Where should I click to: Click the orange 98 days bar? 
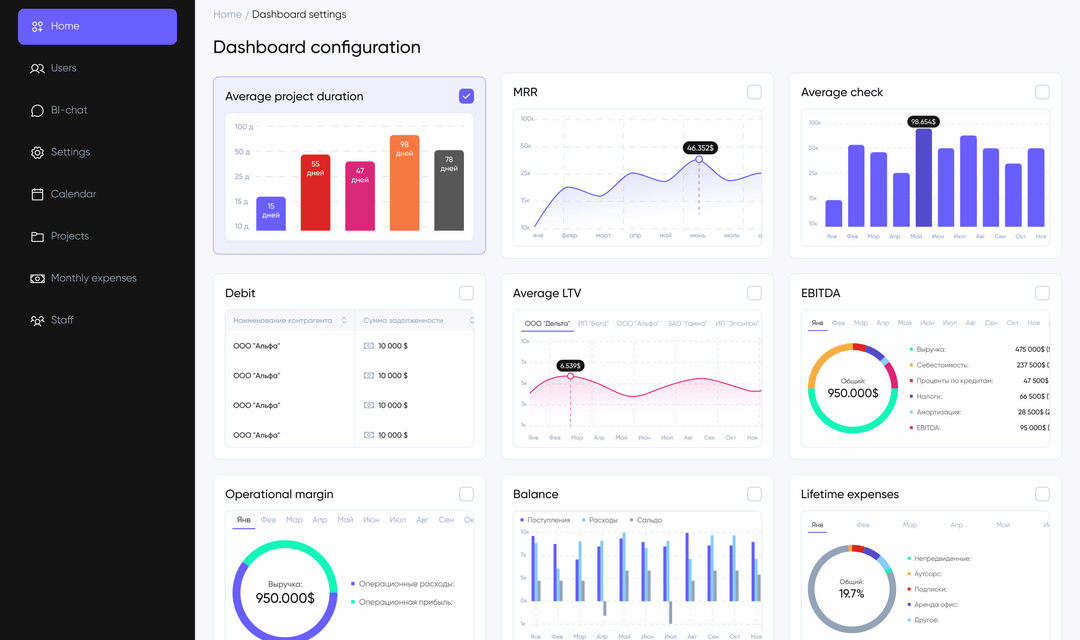404,183
